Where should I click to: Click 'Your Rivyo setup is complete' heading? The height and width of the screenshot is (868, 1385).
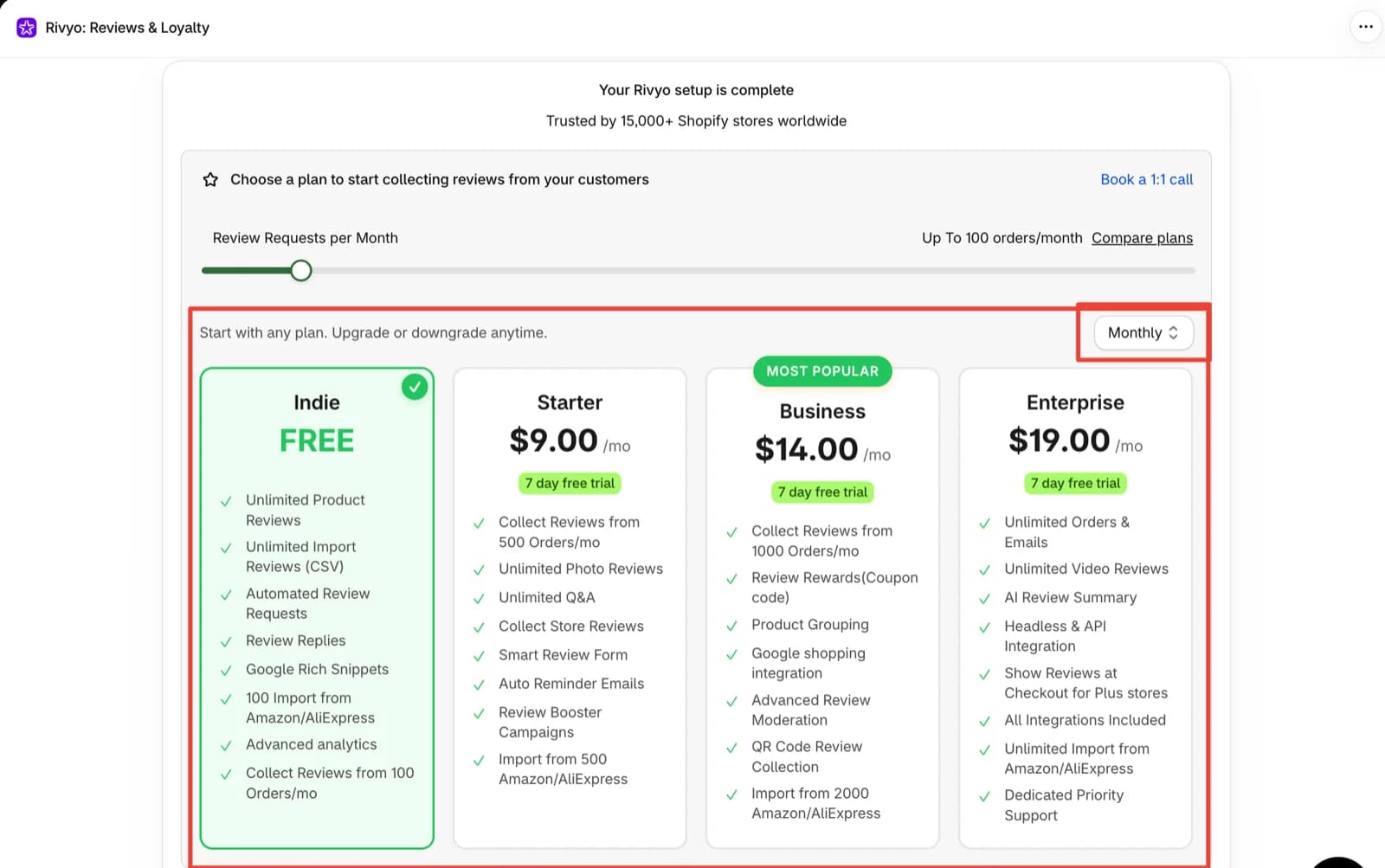(x=696, y=90)
